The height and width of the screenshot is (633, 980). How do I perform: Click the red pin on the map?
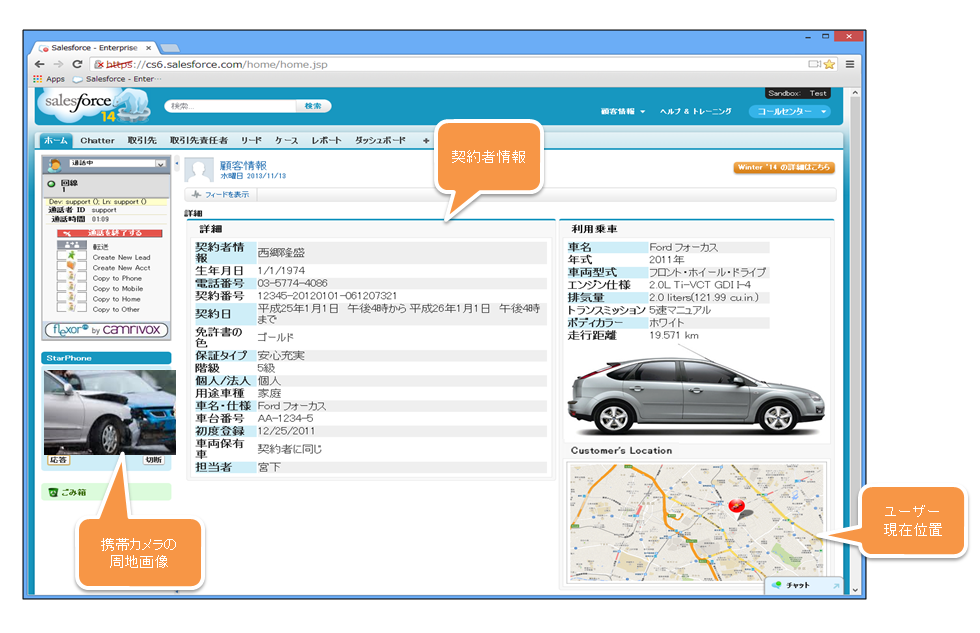click(737, 506)
